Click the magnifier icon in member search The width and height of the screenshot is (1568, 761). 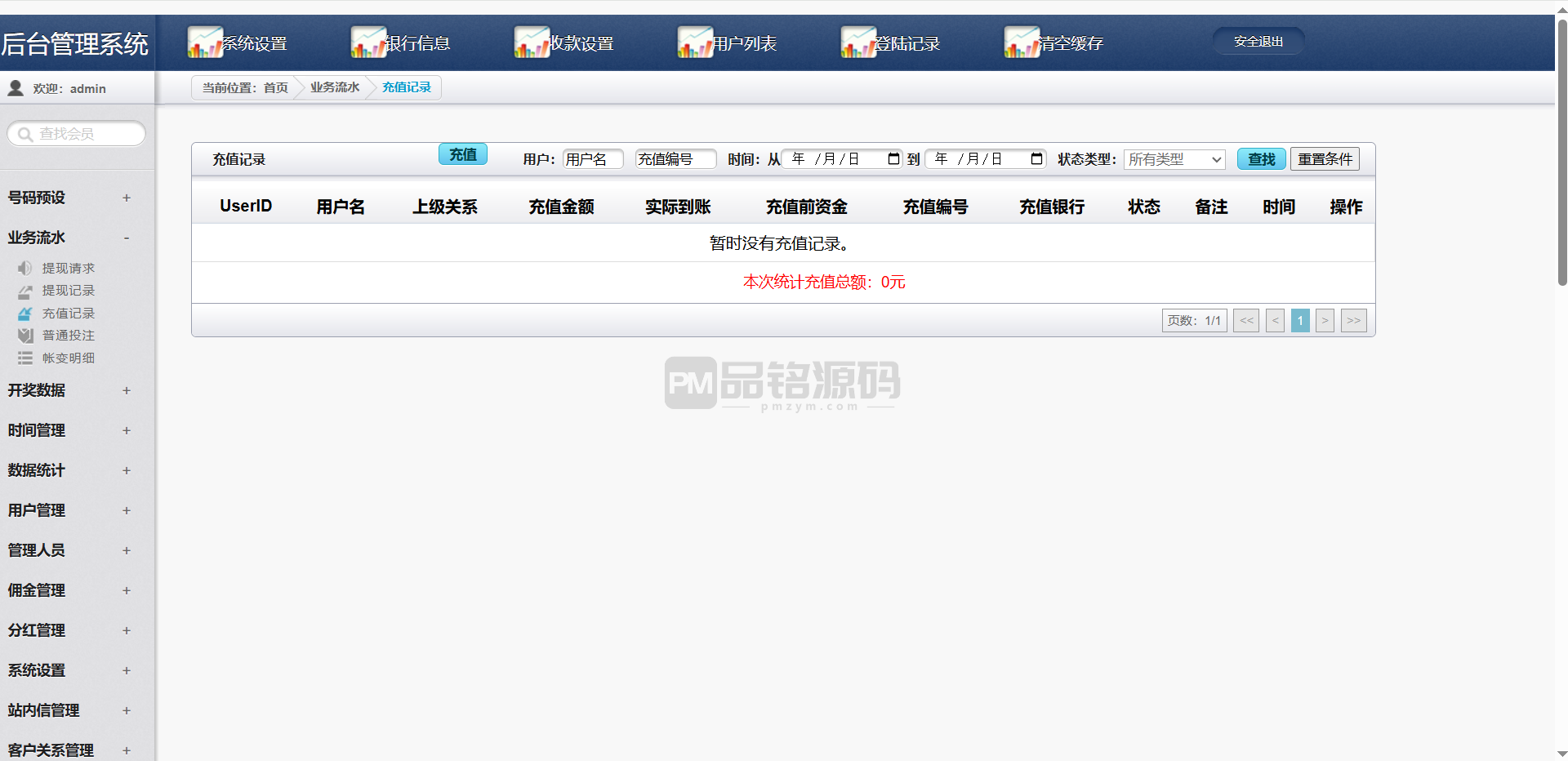tap(25, 134)
